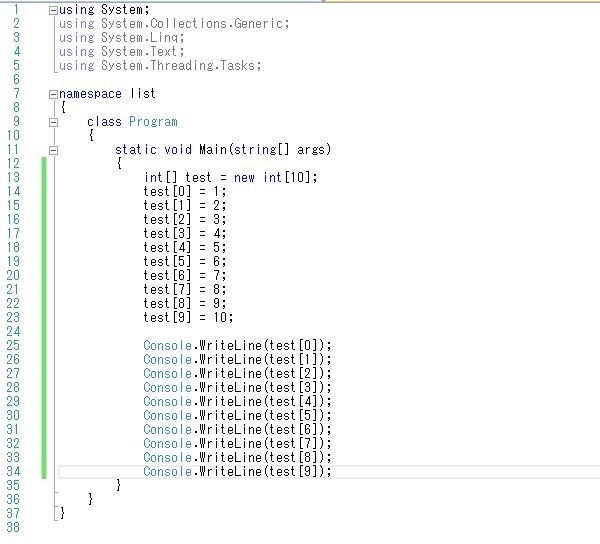Click the 'test[2] = 3;' statement
600x544 pixels.
coord(185,219)
